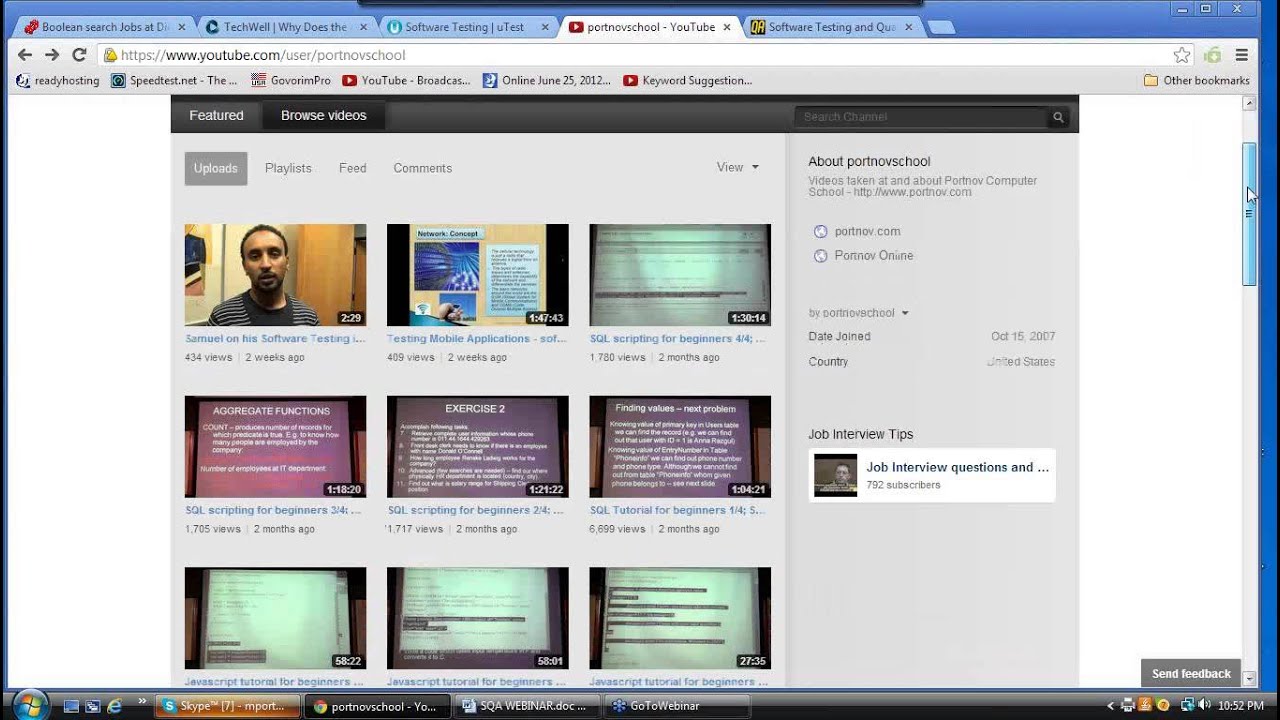Image resolution: width=1280 pixels, height=720 pixels.
Task: Open the YouTube - Broadcas... bookmark
Action: (x=406, y=80)
